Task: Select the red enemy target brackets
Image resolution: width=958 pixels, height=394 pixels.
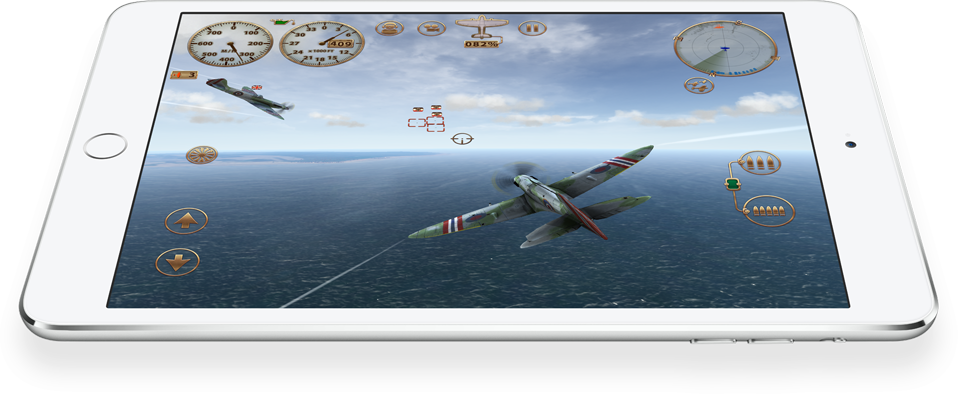Action: (x=426, y=119)
